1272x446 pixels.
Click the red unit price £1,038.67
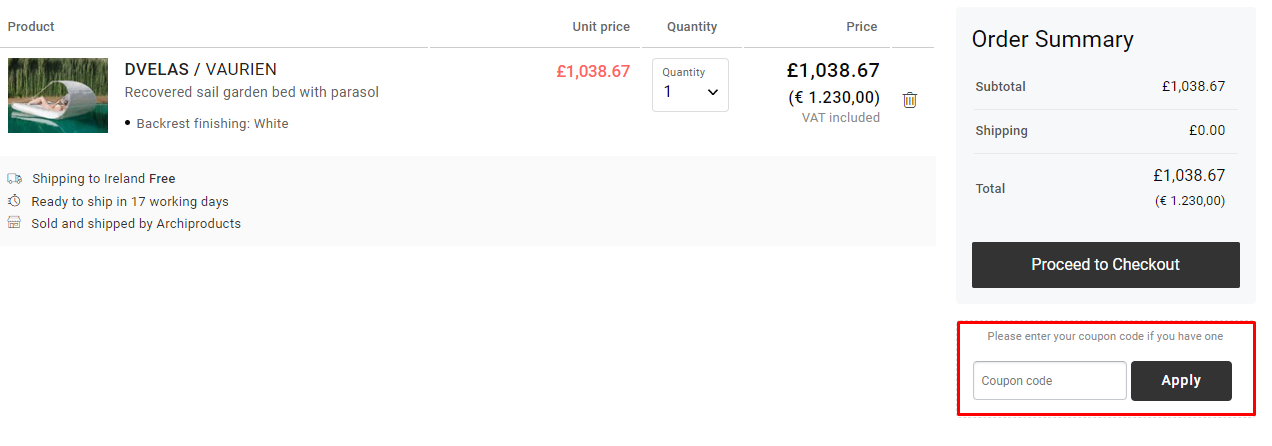(x=593, y=72)
